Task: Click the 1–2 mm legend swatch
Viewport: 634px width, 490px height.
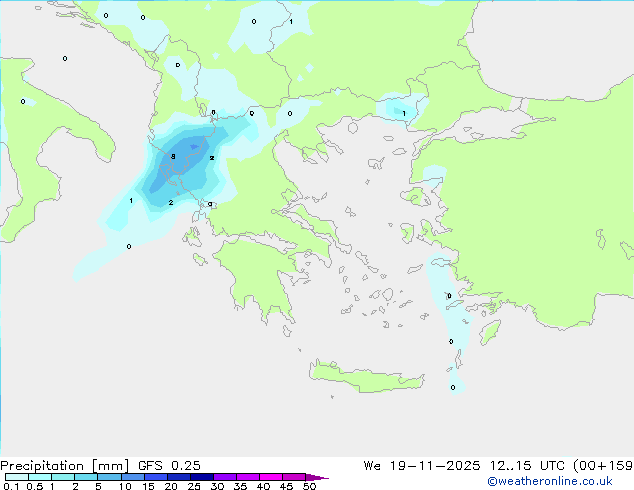Action: point(63,477)
